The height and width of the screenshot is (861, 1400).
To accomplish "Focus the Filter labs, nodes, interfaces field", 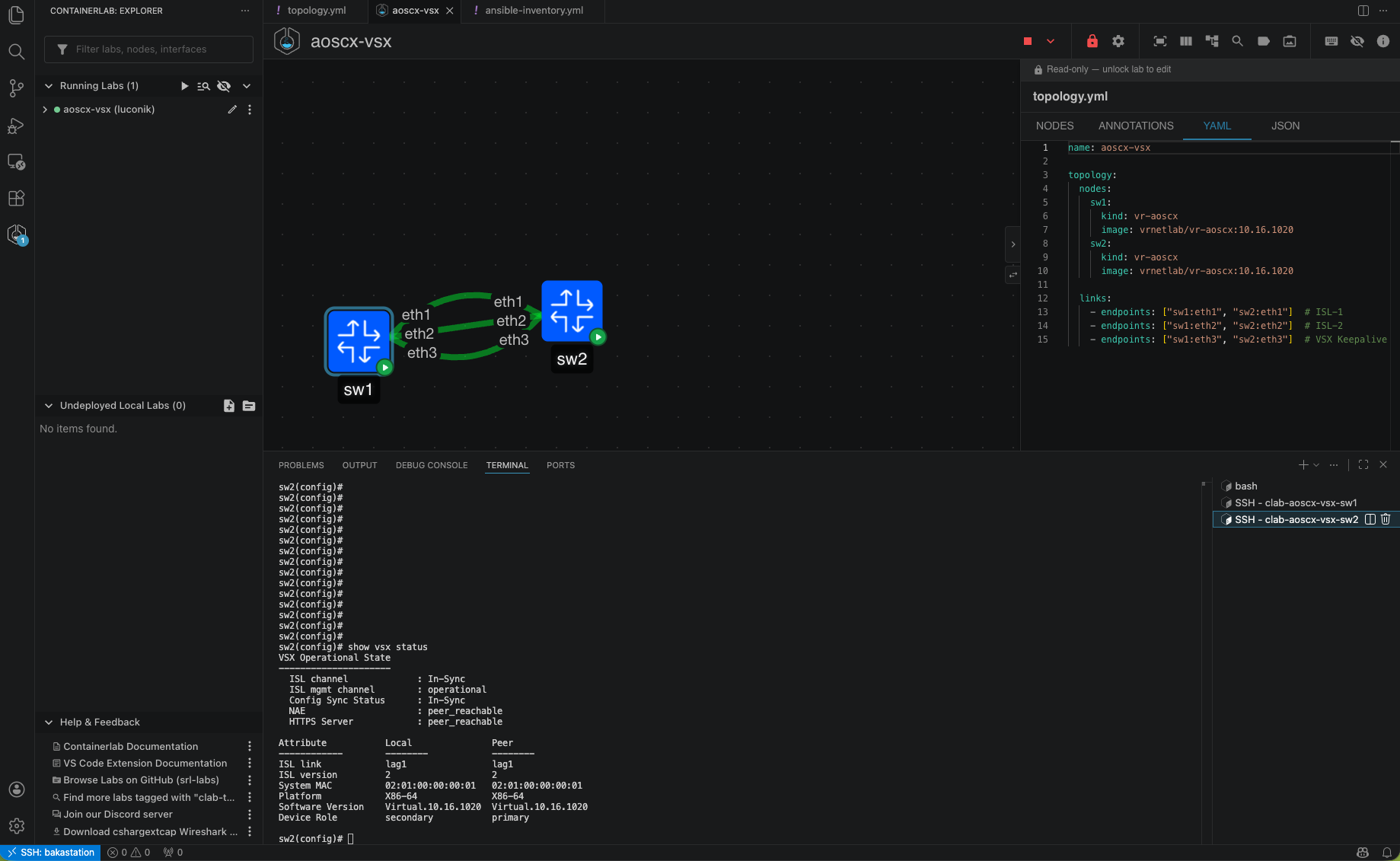I will point(148,49).
